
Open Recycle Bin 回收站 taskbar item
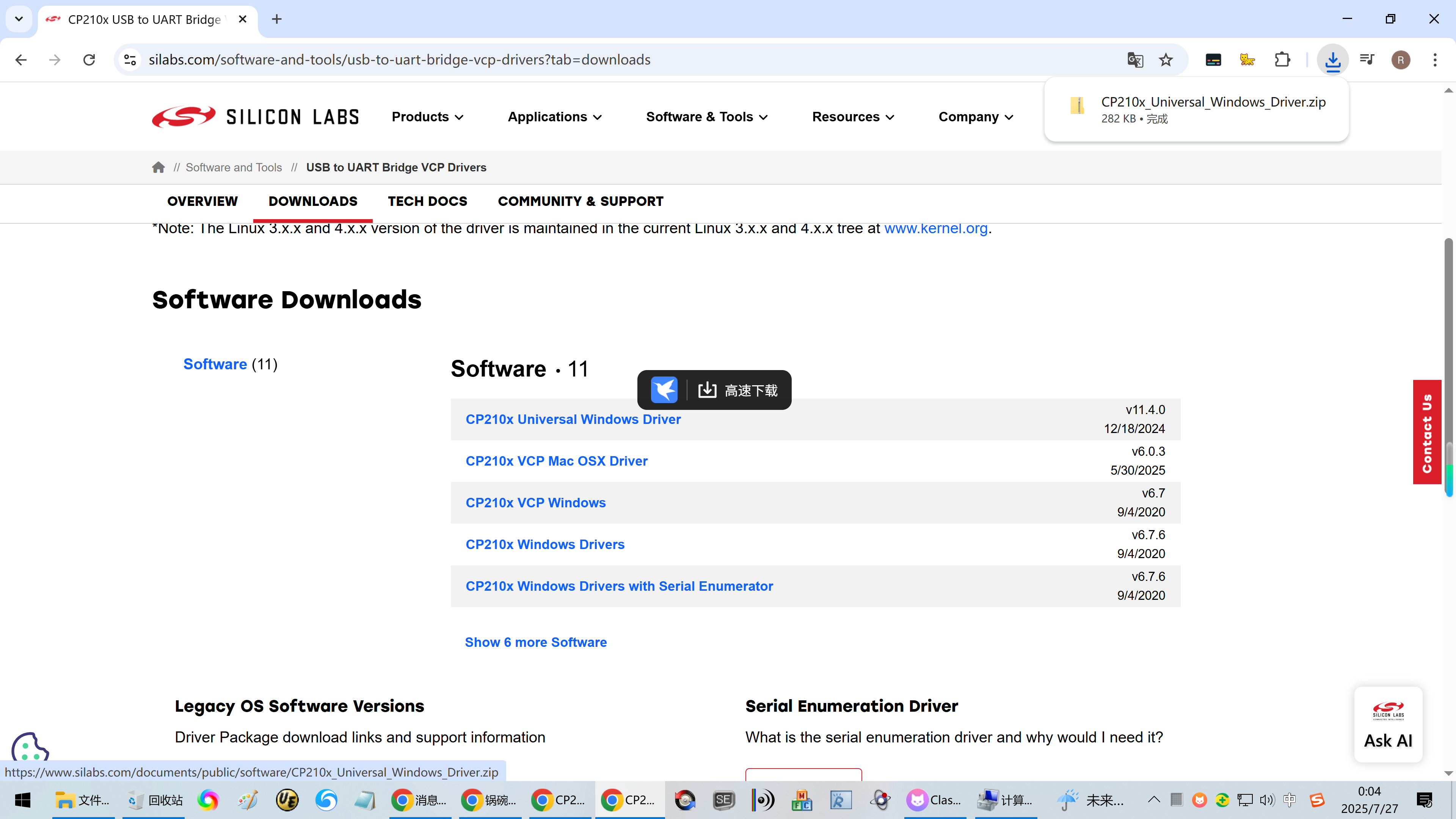(x=154, y=800)
